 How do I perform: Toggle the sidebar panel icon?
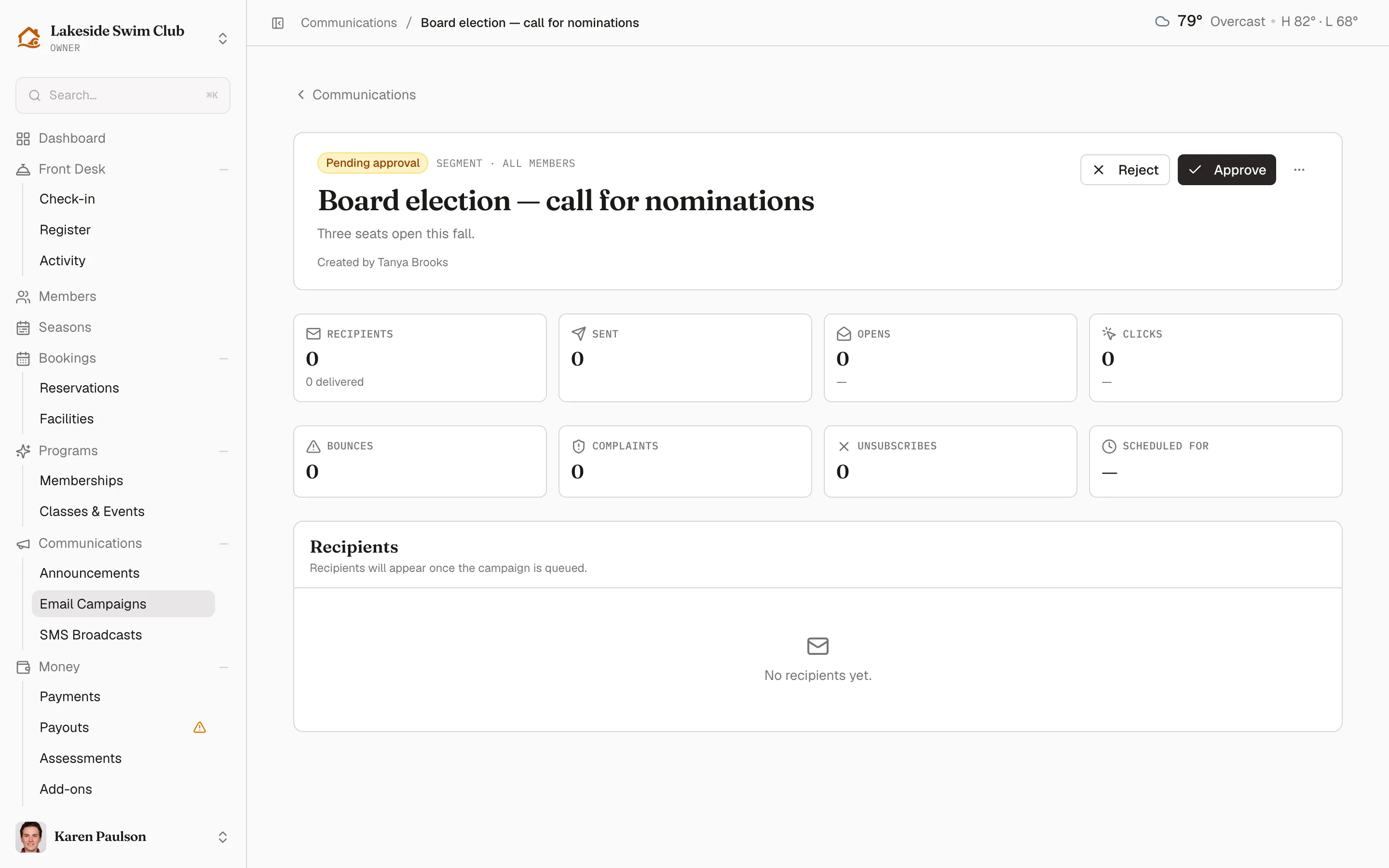278,23
